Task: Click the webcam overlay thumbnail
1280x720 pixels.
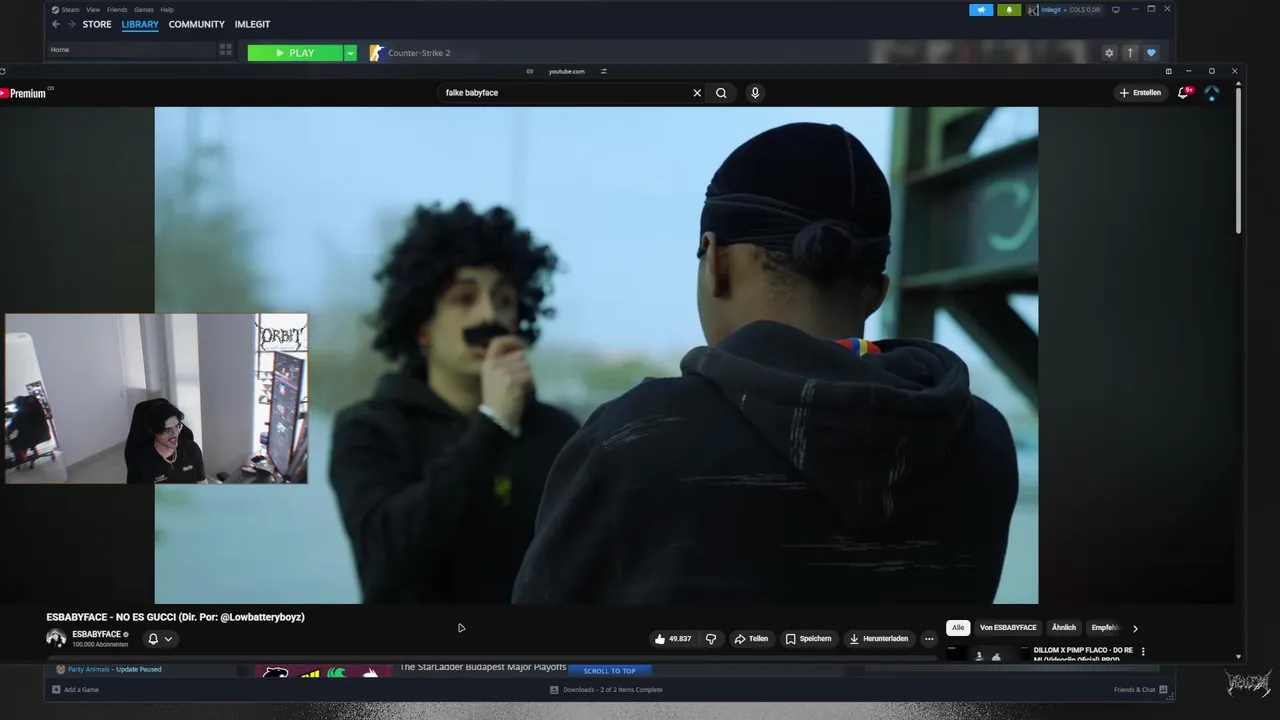Action: [x=156, y=399]
